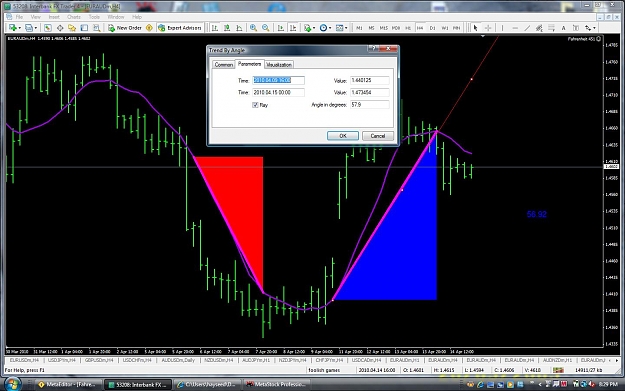
Task: Open the Templates toolbar icon
Action: pyautogui.click(x=339, y=28)
